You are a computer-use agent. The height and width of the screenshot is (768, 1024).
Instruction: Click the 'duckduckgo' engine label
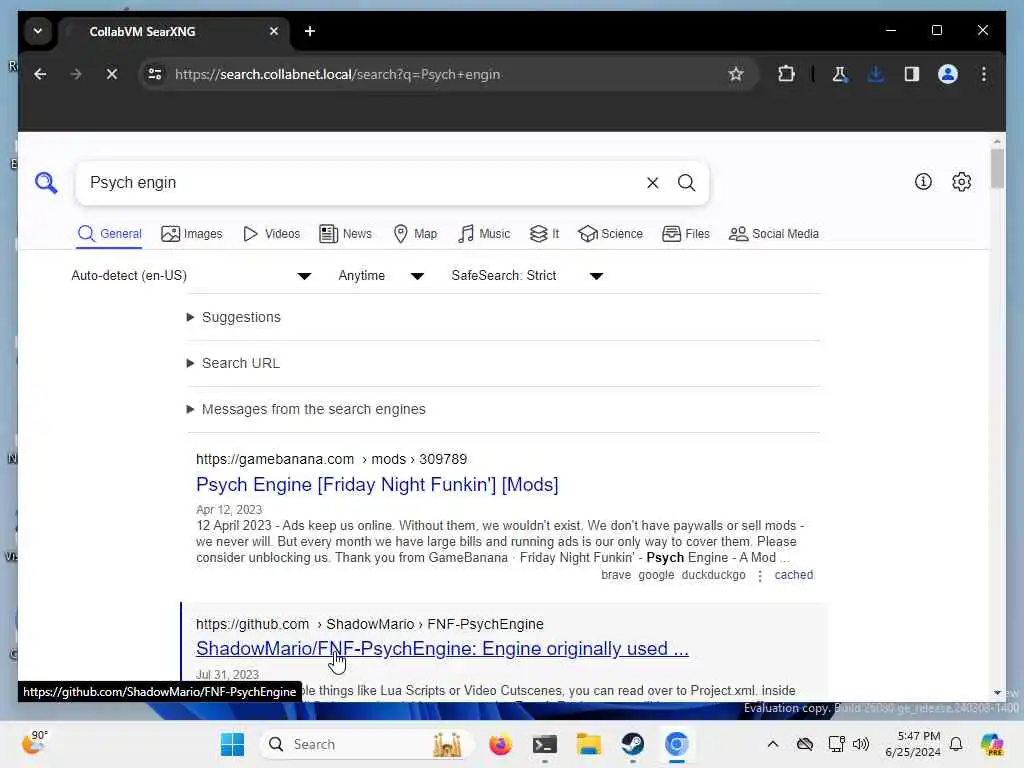713,575
